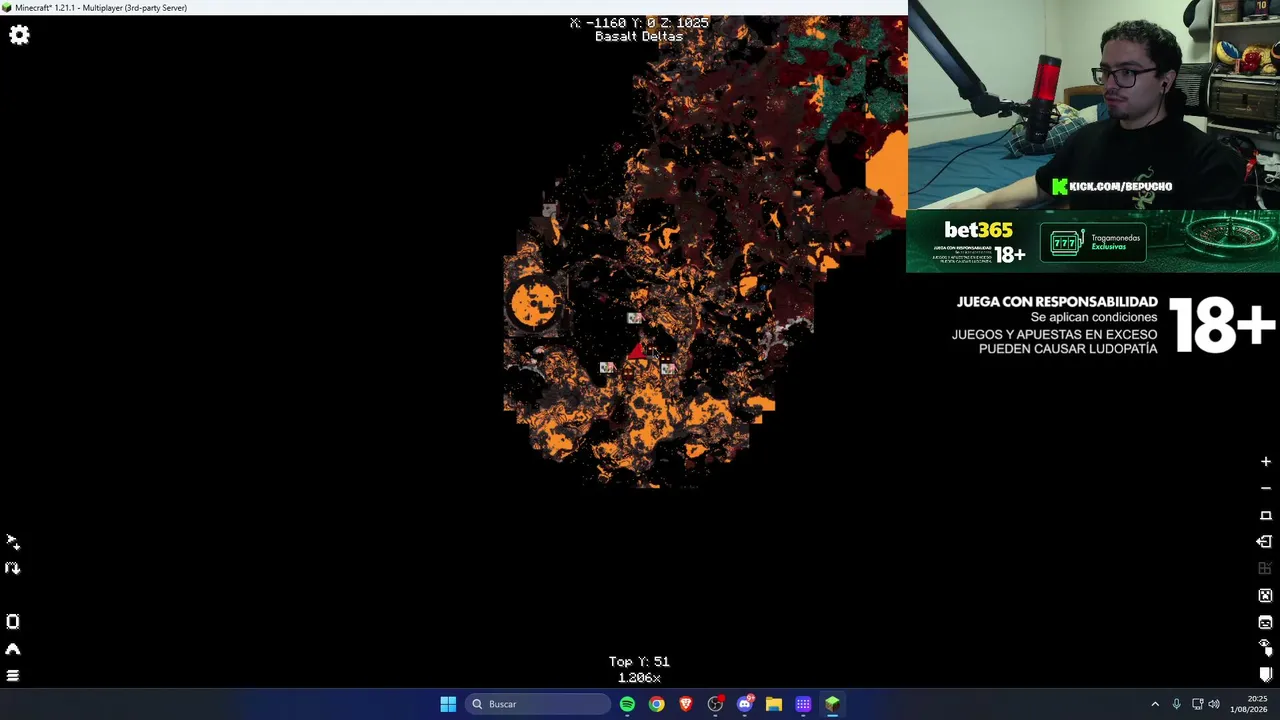Click the turning down-arrow icon on the left
This screenshot has width=1280, height=720.
(x=13, y=568)
